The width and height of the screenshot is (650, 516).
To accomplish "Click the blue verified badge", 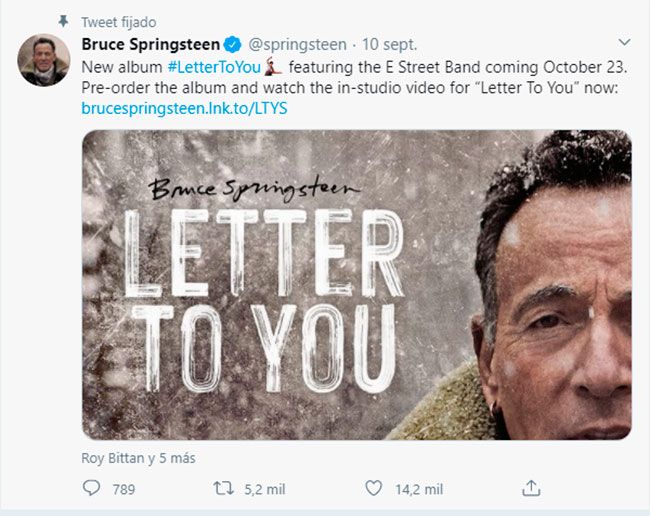I will [x=232, y=45].
